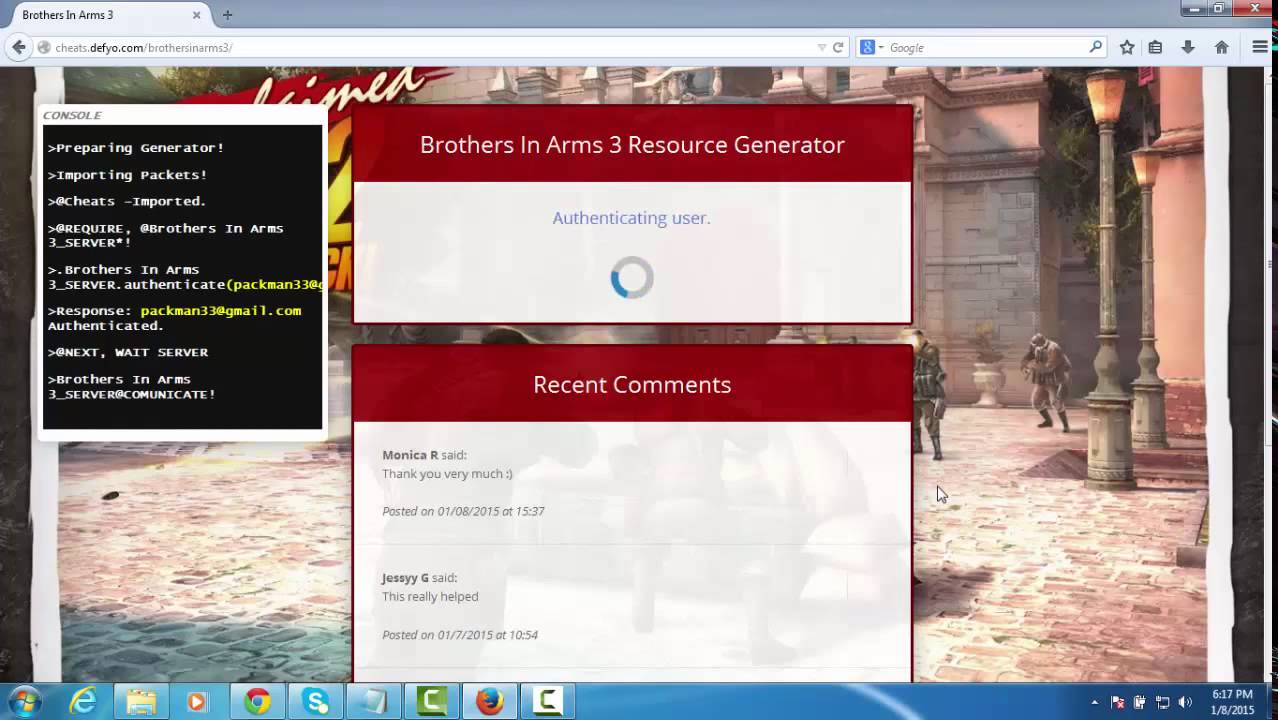Click the Authenticating user text
1278x720 pixels.
[631, 218]
